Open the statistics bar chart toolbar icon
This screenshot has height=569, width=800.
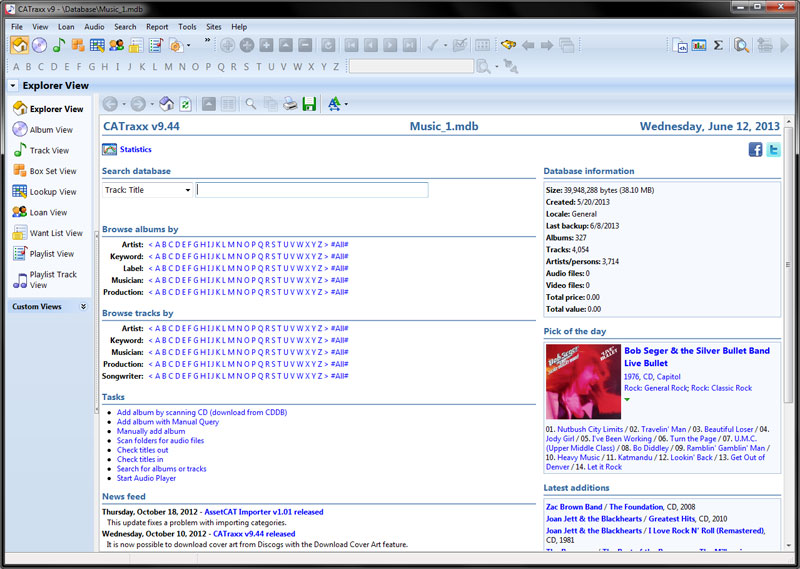pos(699,45)
